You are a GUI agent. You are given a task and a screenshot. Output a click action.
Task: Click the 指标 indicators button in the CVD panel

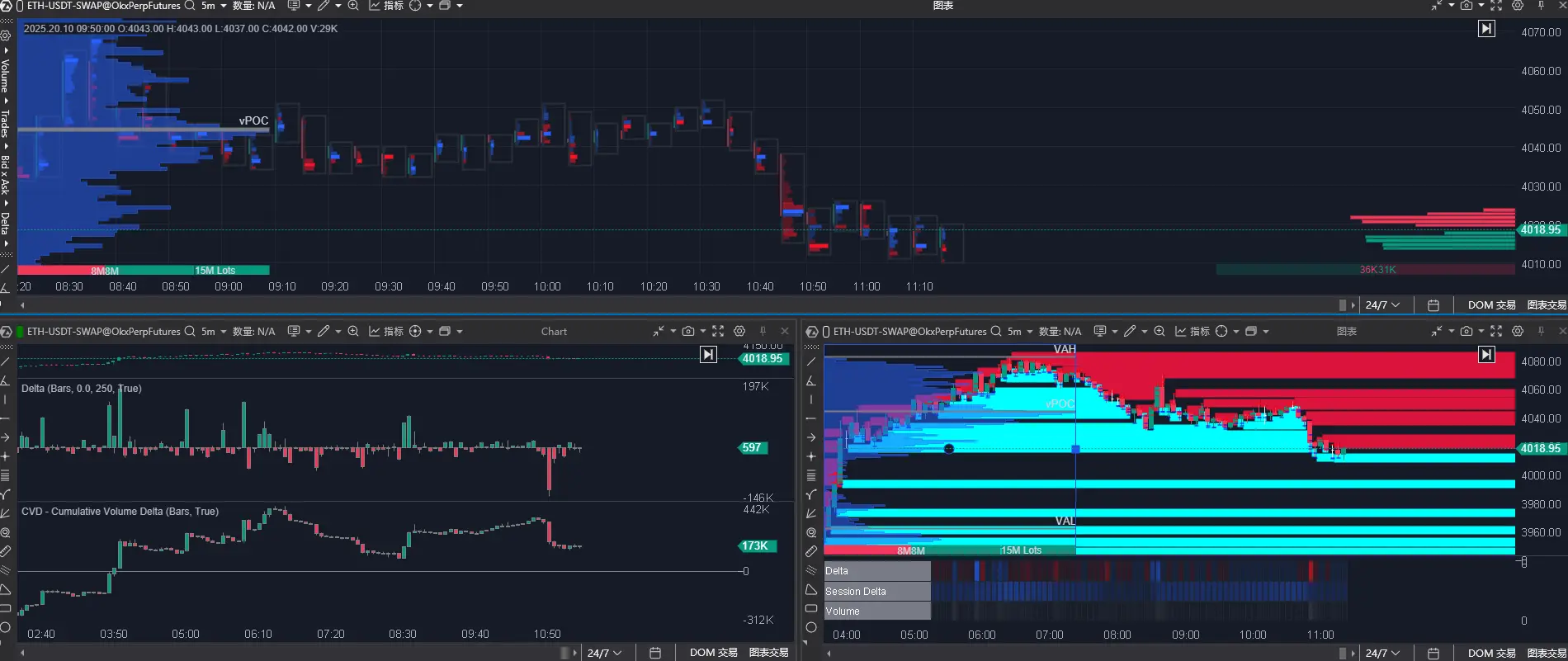pos(386,331)
